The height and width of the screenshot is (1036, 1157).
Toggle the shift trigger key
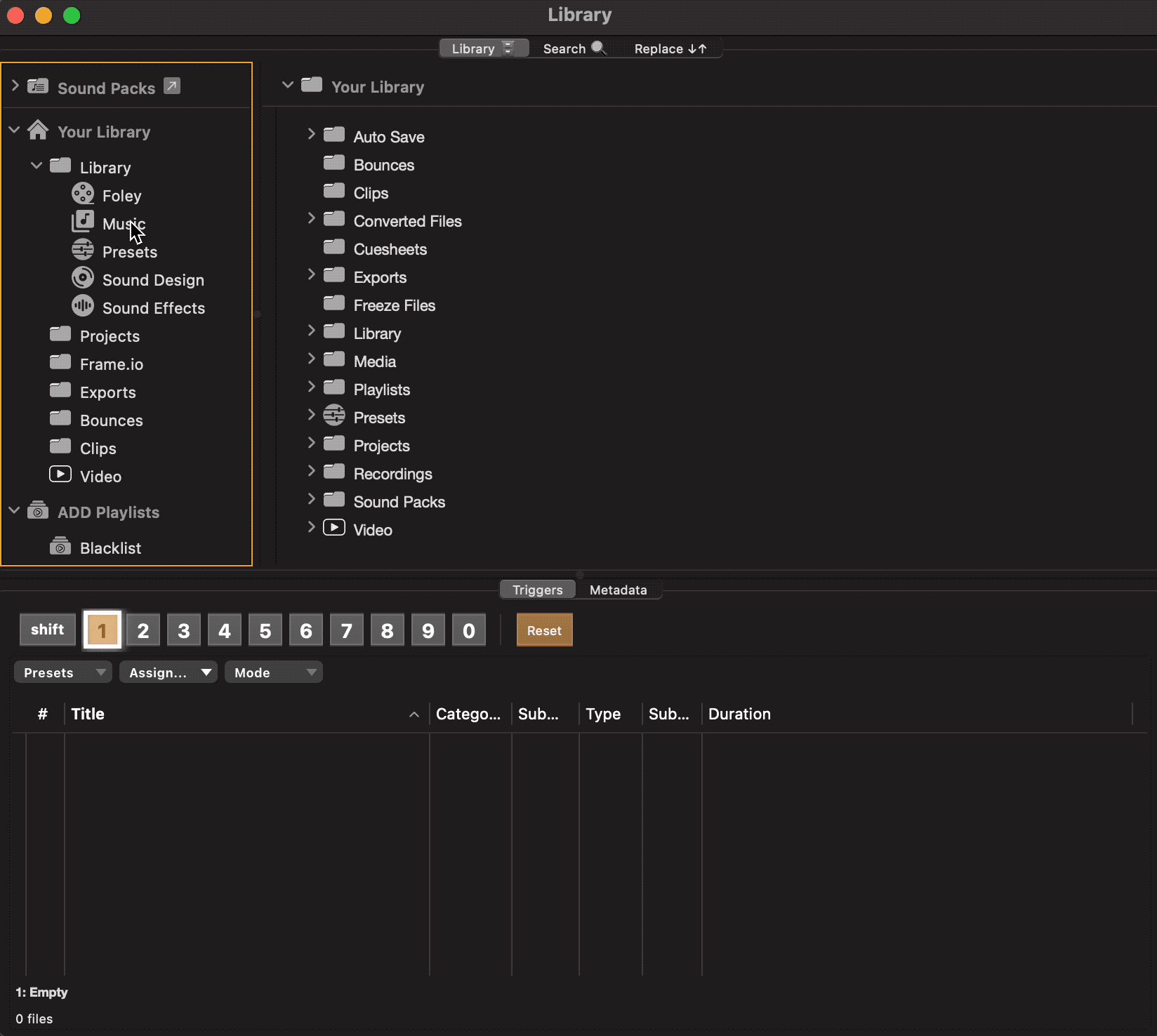48,630
